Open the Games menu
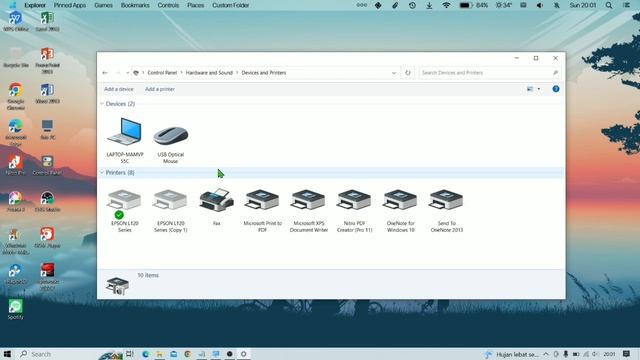Screen dimensions: 640x360 pyautogui.click(x=103, y=5)
